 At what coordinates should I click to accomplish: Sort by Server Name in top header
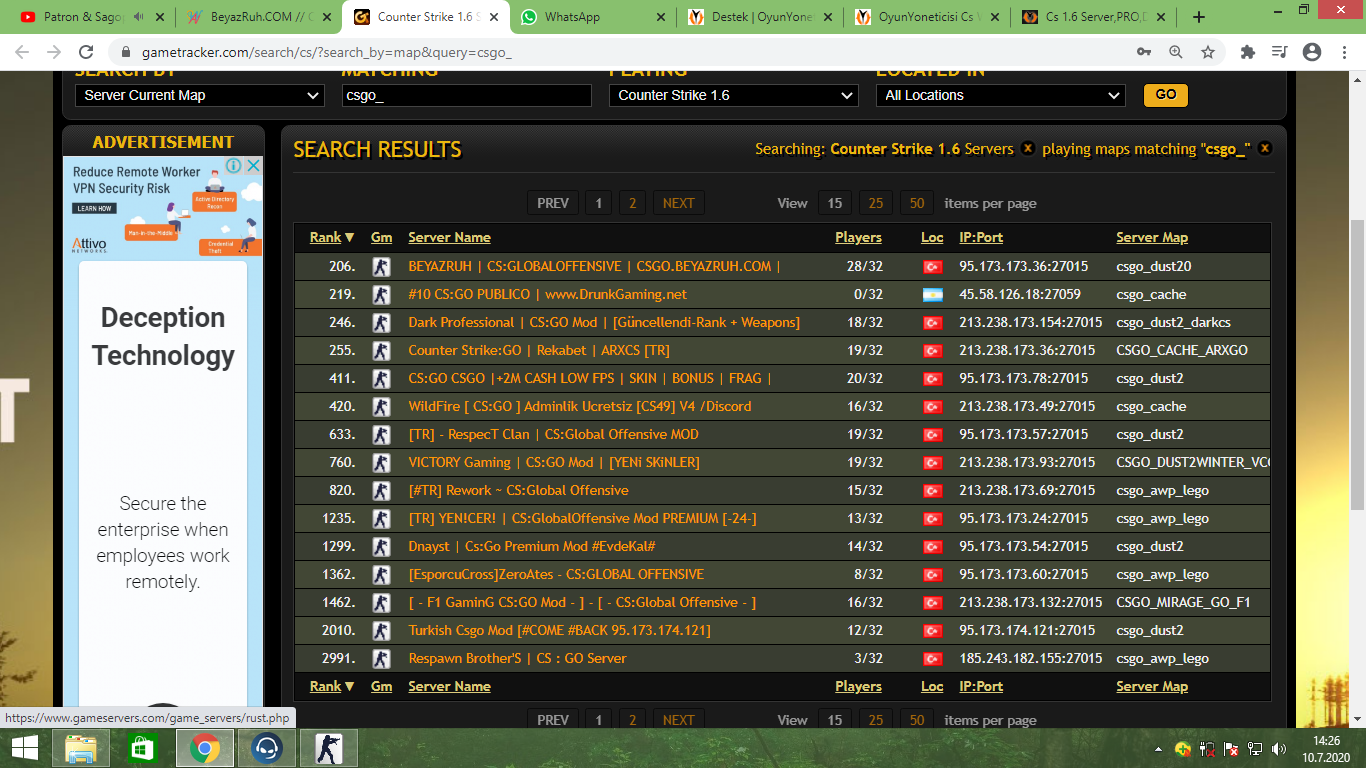click(449, 238)
